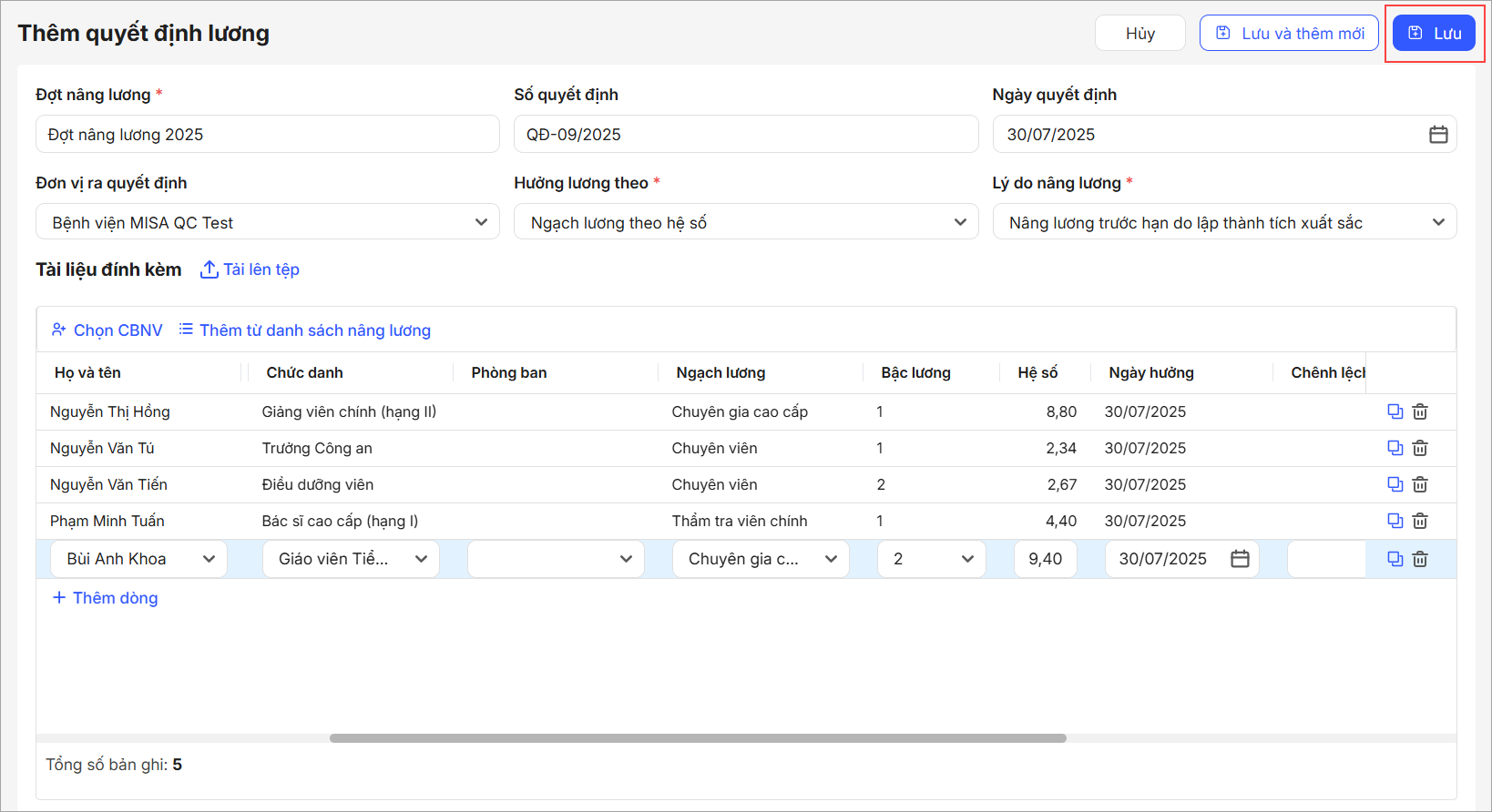
Task: Click Lưu và thêm mới button
Action: pos(1289,33)
